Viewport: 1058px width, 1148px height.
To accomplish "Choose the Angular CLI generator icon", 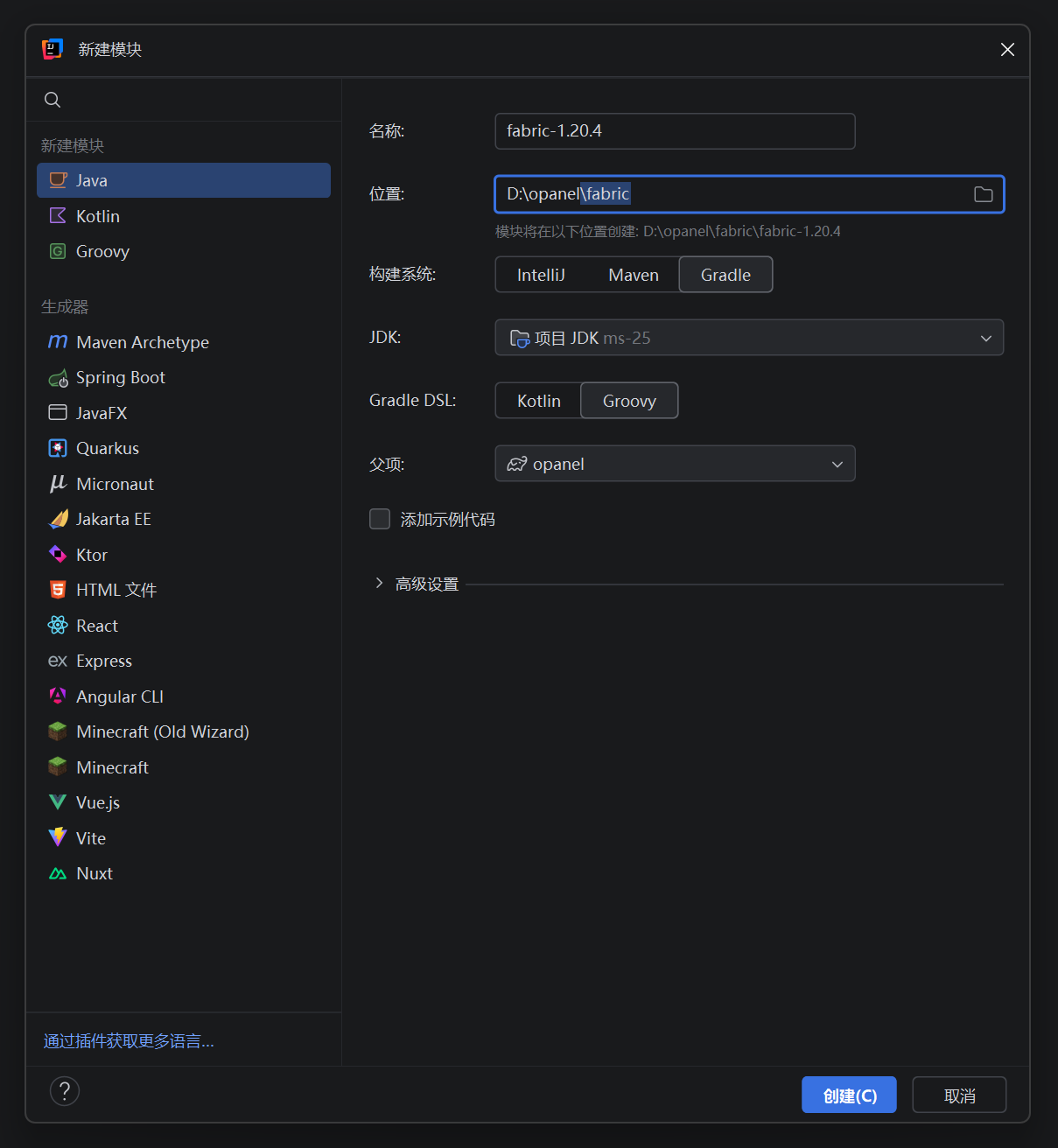I will [x=58, y=696].
